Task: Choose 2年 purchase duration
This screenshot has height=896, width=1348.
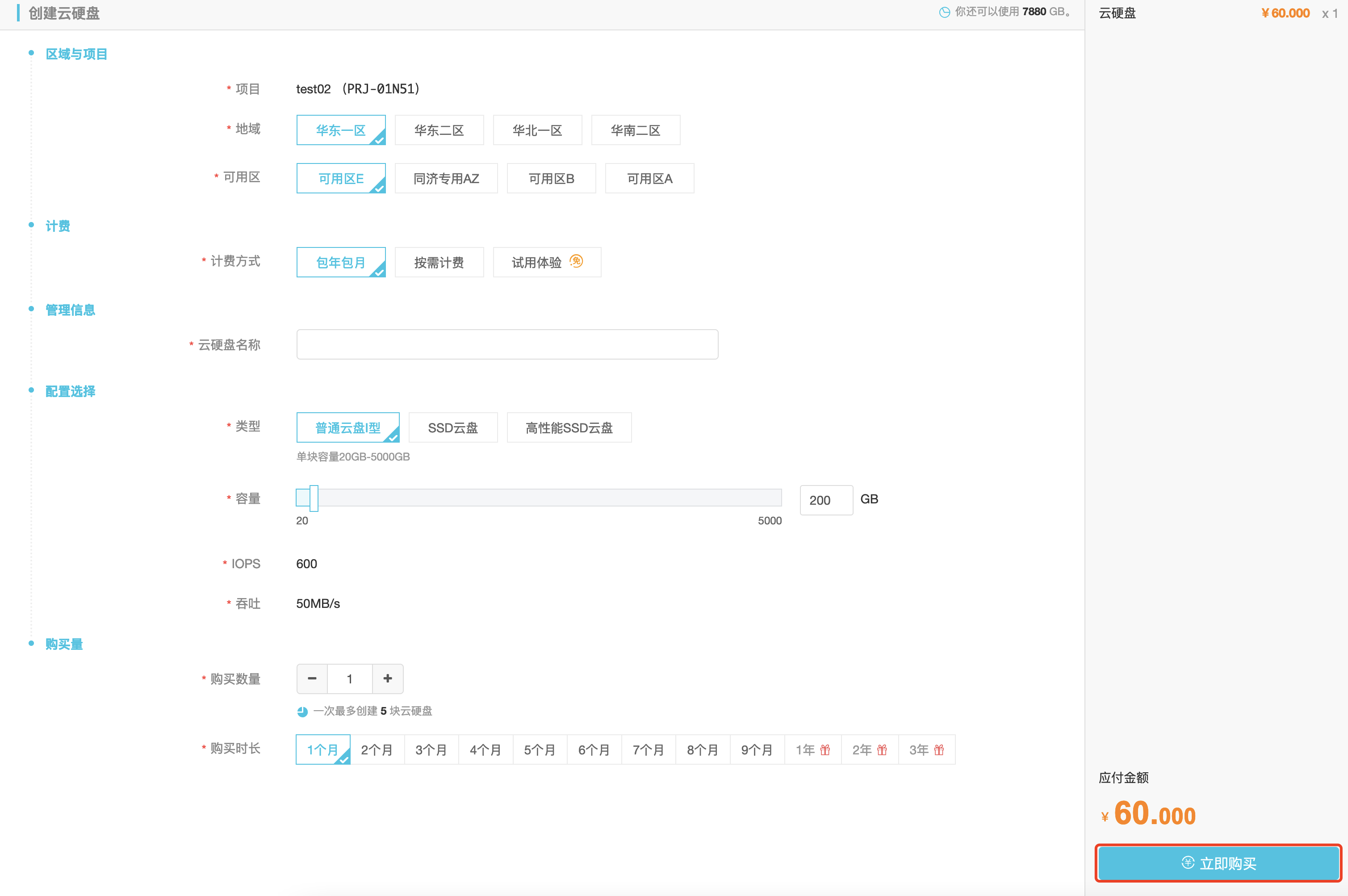Action: point(870,749)
